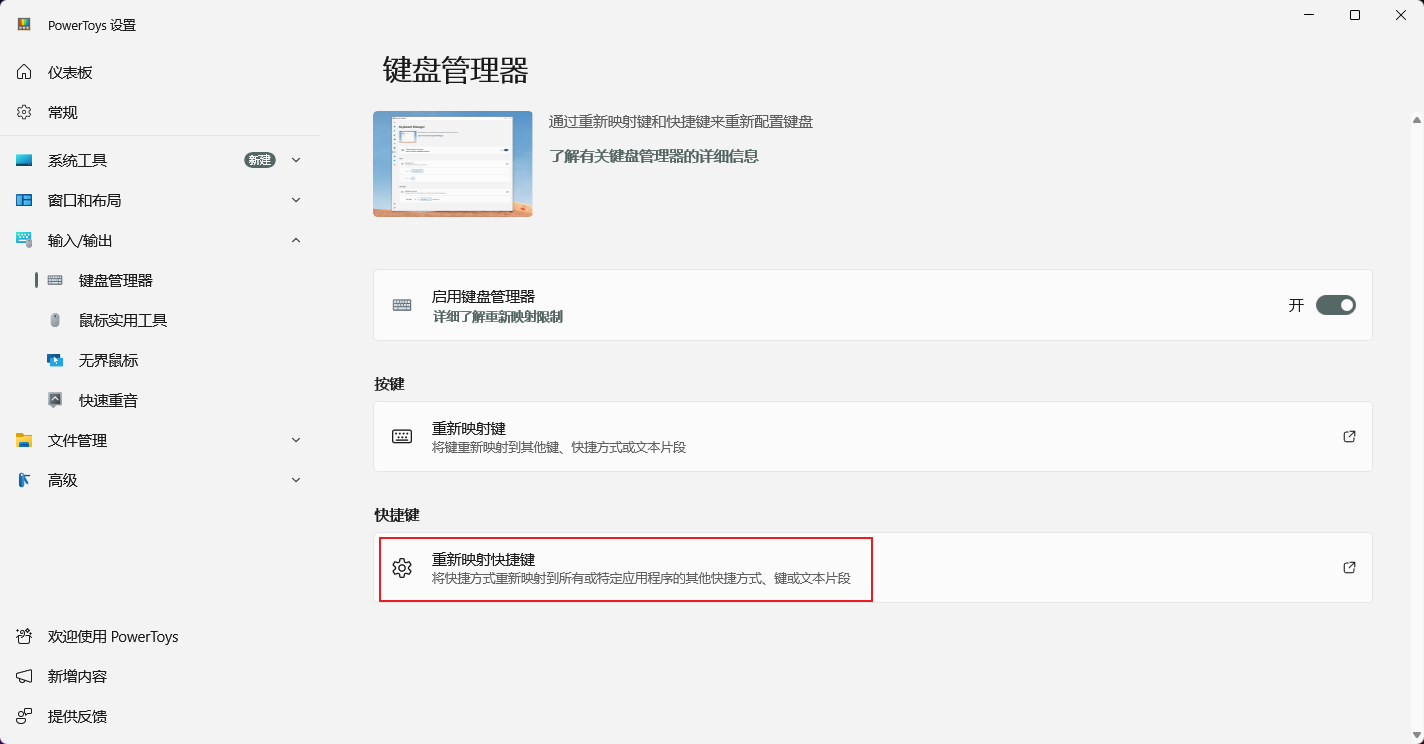This screenshot has height=744, width=1424.
Task: Click the Dashboard (仪表板) home icon
Action: click(x=24, y=72)
